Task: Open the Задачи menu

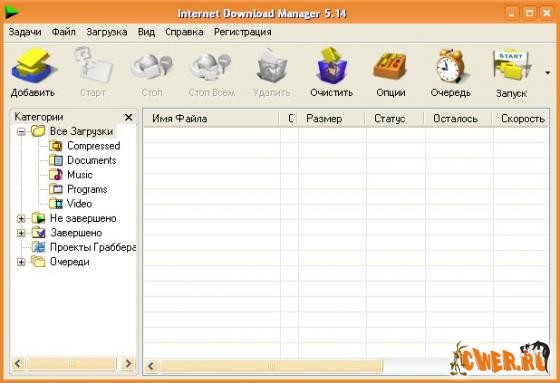Action: coord(25,32)
